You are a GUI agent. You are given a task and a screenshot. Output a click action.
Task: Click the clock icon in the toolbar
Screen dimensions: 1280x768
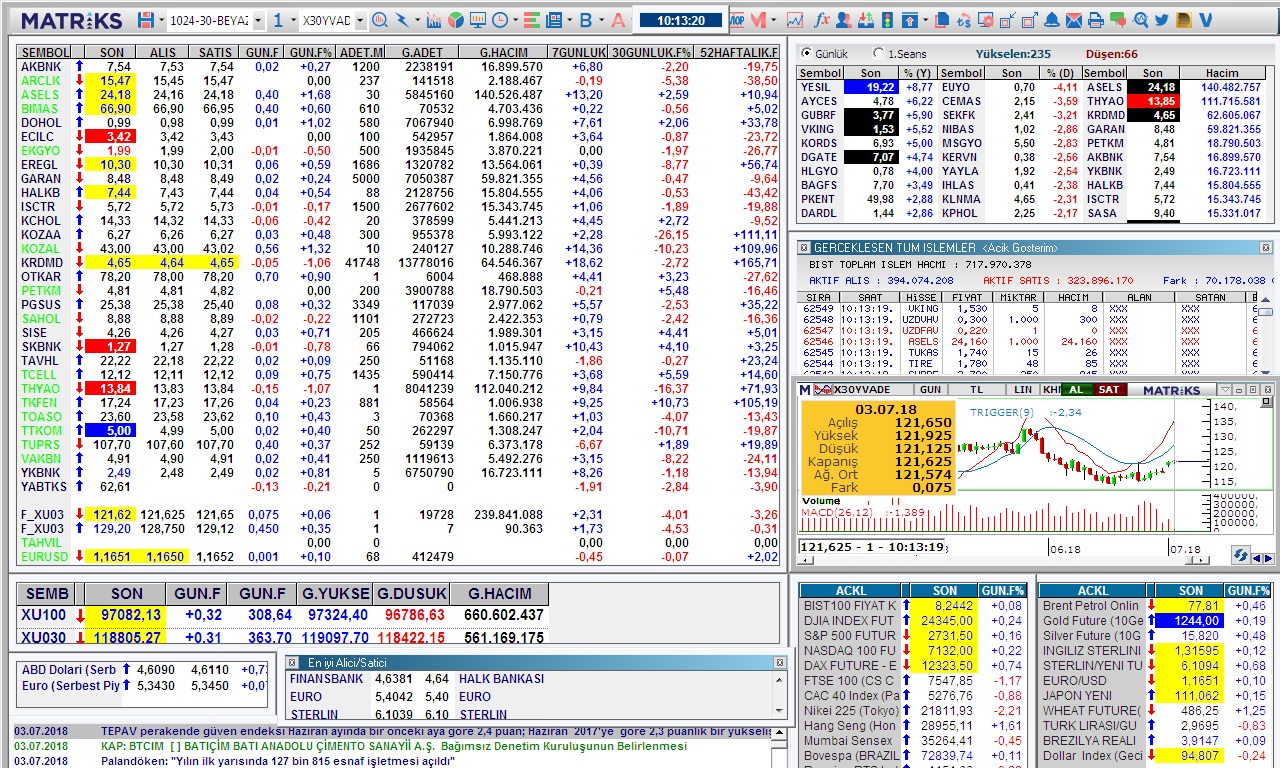[499, 20]
